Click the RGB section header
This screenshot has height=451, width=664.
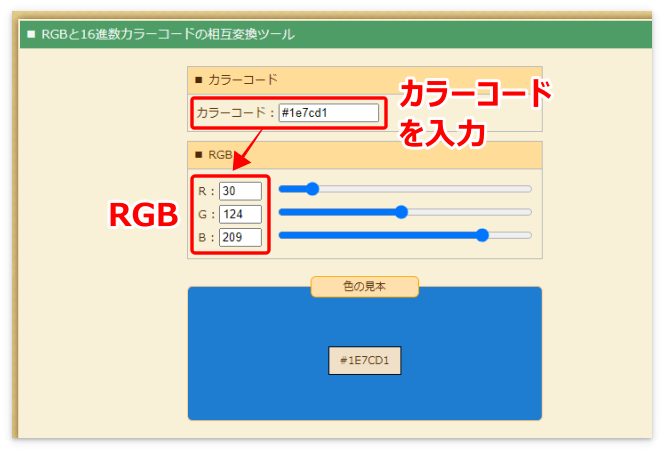[x=365, y=155]
